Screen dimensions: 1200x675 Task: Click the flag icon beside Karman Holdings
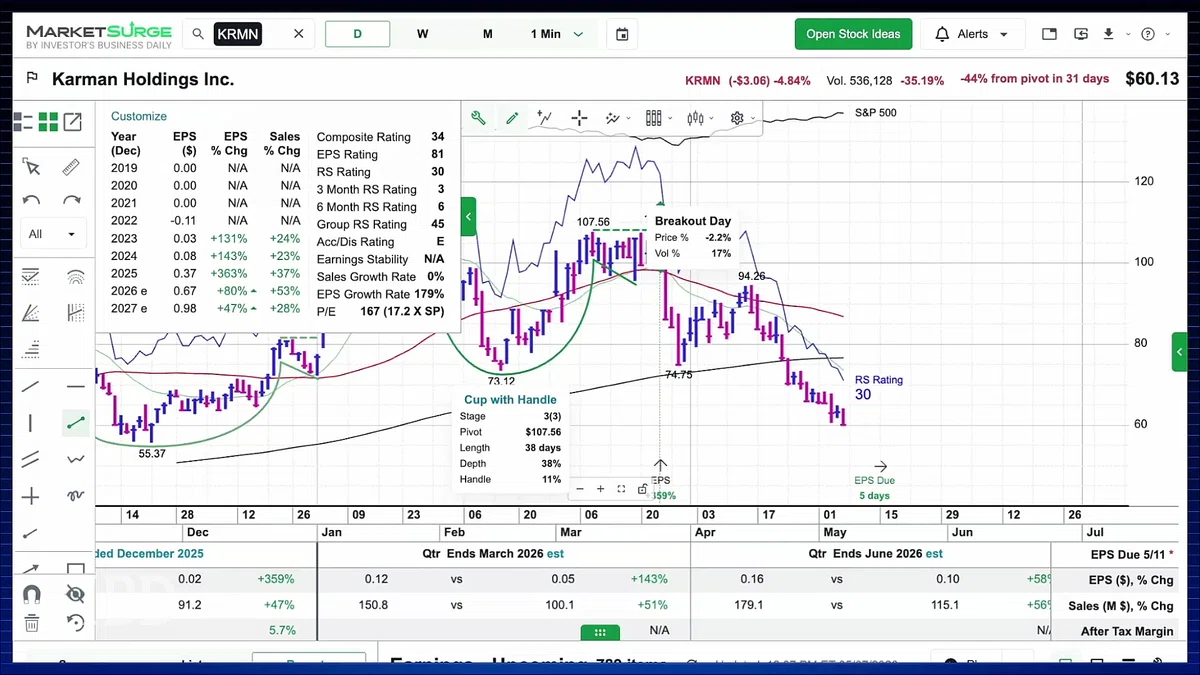point(32,79)
